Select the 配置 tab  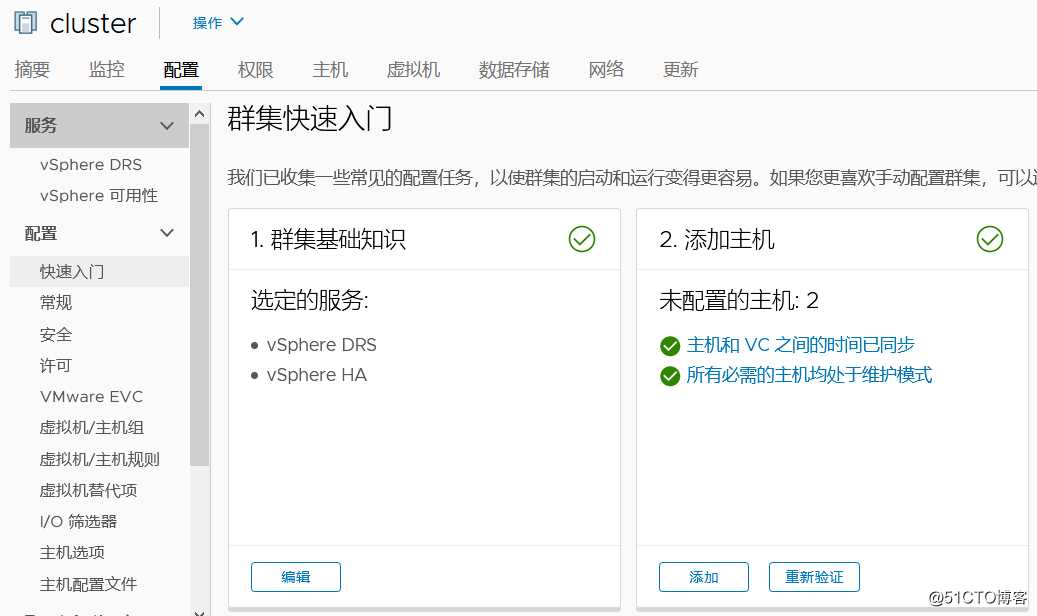click(181, 69)
